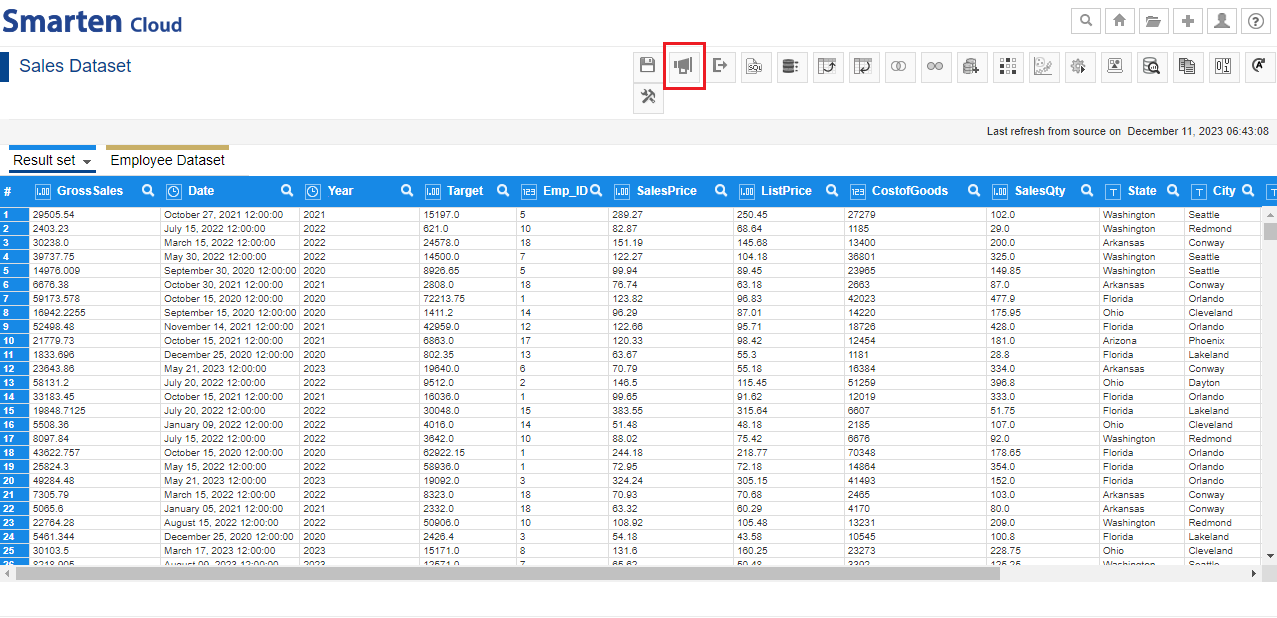Click the Sales Dataset title
This screenshot has height=618, width=1277.
tap(75, 66)
